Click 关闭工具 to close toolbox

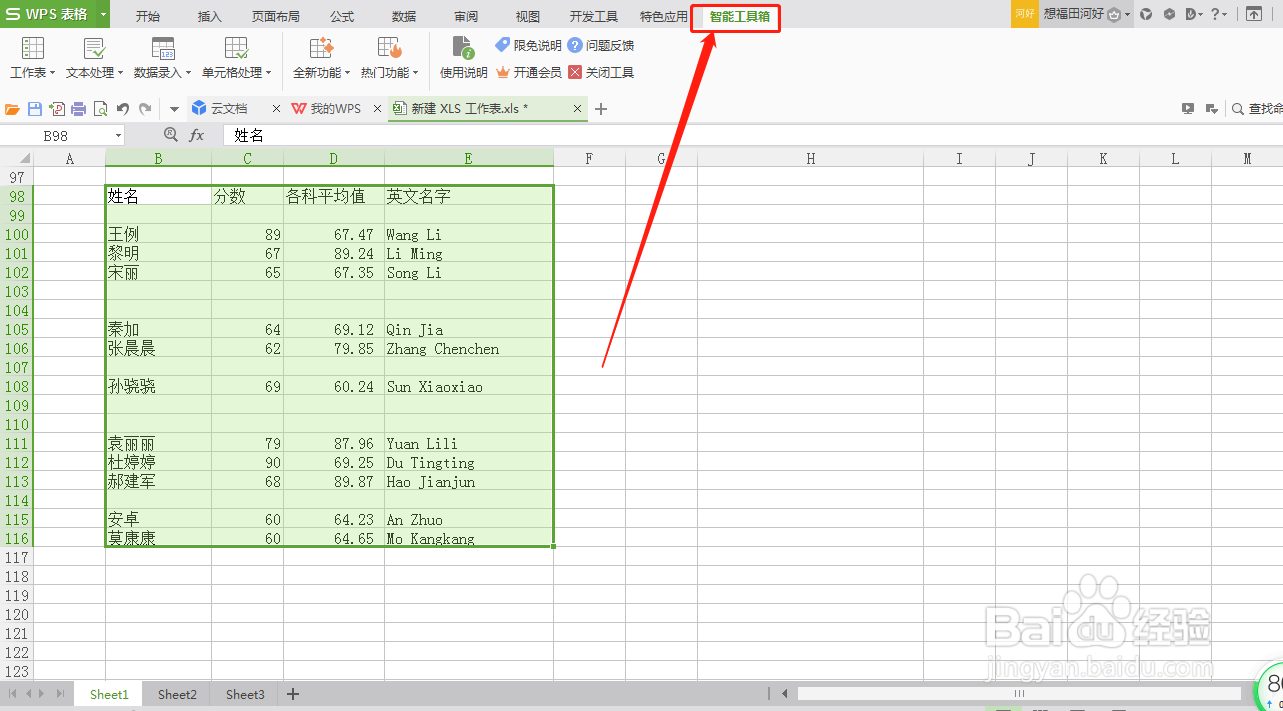pos(601,72)
